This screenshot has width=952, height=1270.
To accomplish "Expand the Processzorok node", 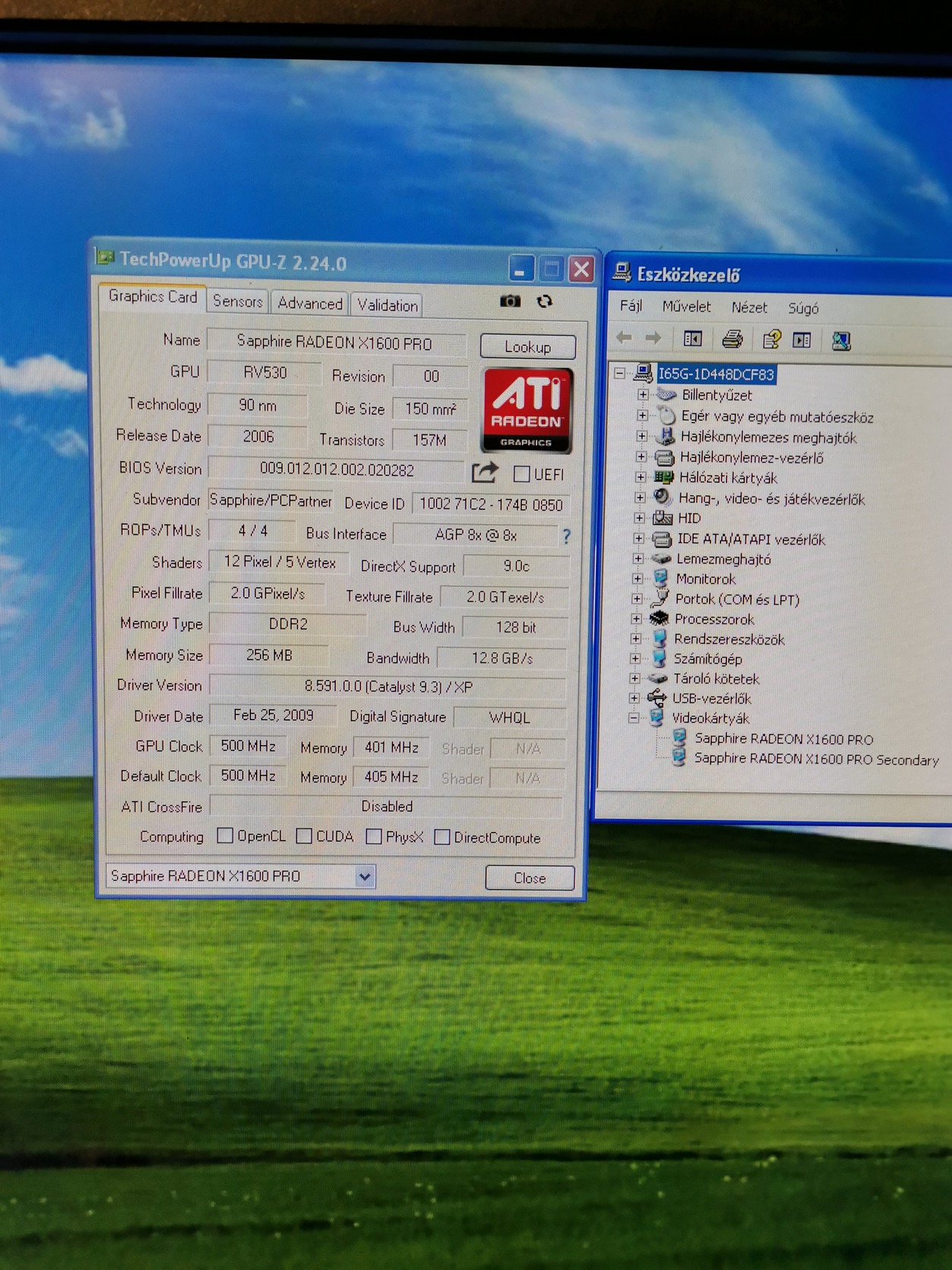I will [x=636, y=618].
